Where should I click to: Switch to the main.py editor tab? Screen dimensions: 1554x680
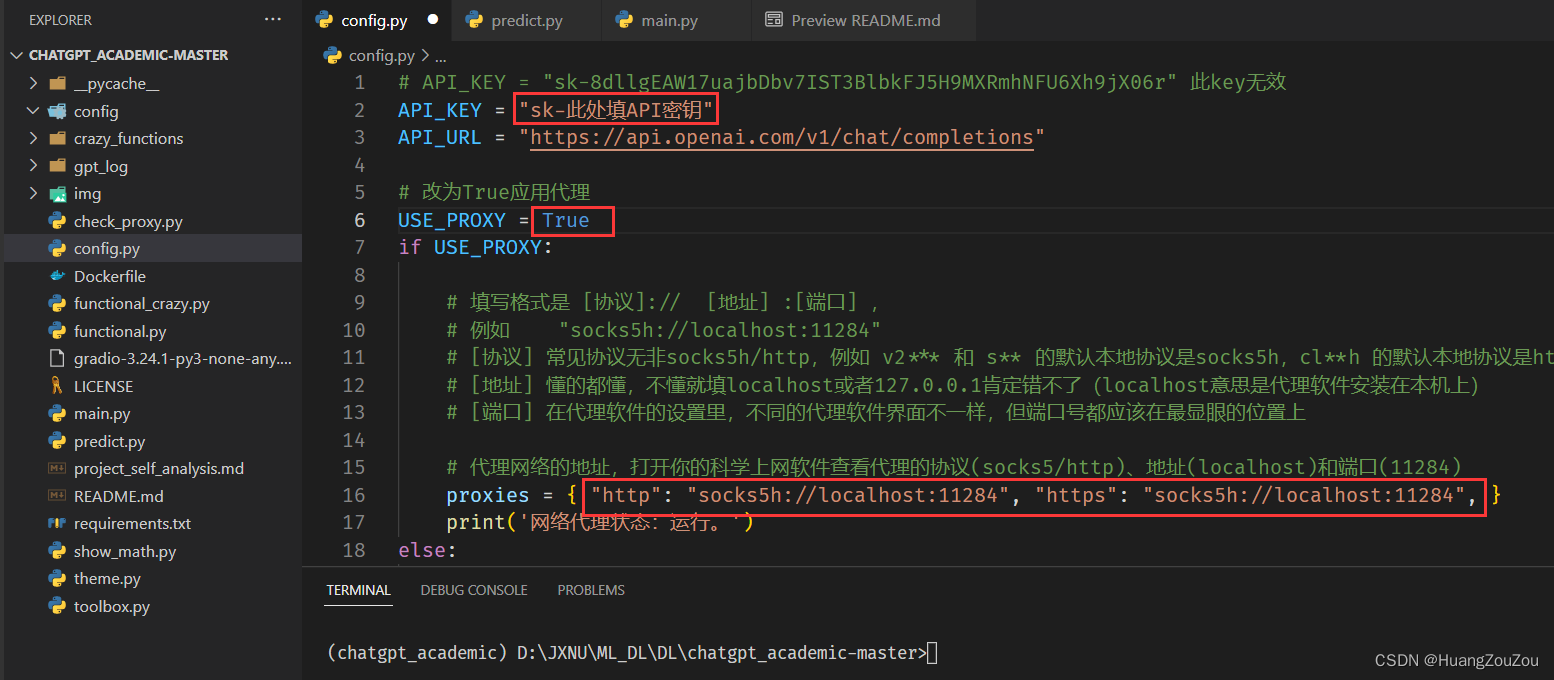(676, 20)
